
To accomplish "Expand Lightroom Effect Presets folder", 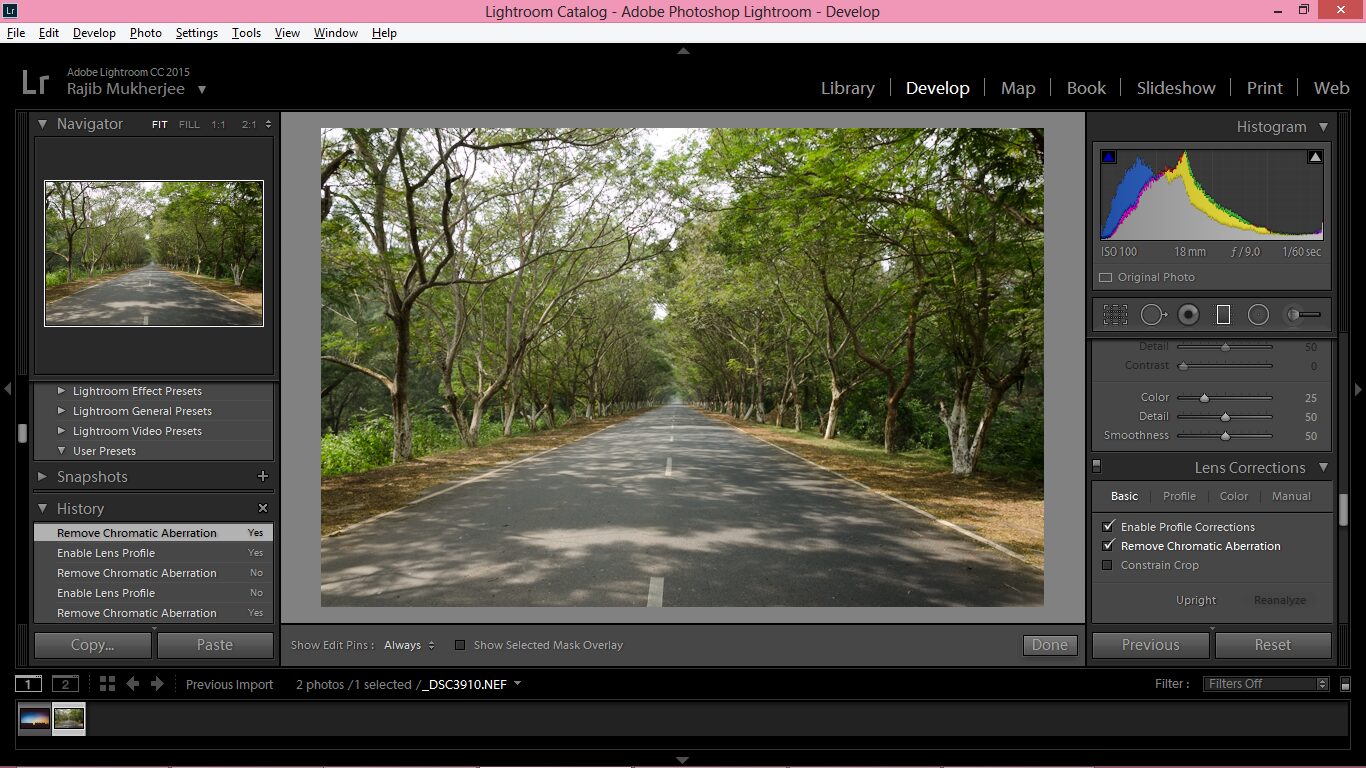I will pyautogui.click(x=62, y=391).
